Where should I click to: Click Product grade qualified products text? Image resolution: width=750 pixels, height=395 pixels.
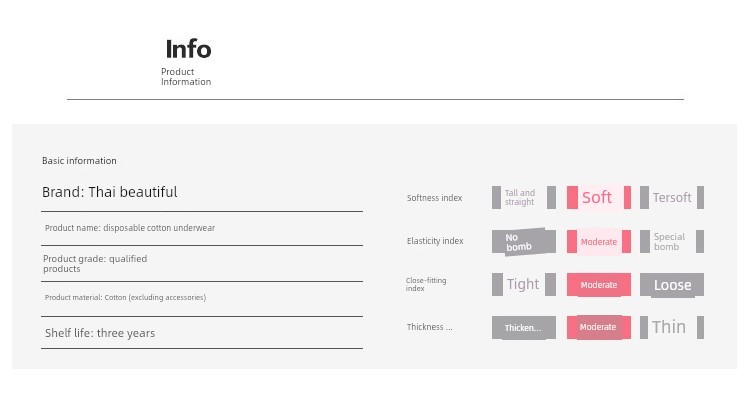(x=95, y=263)
